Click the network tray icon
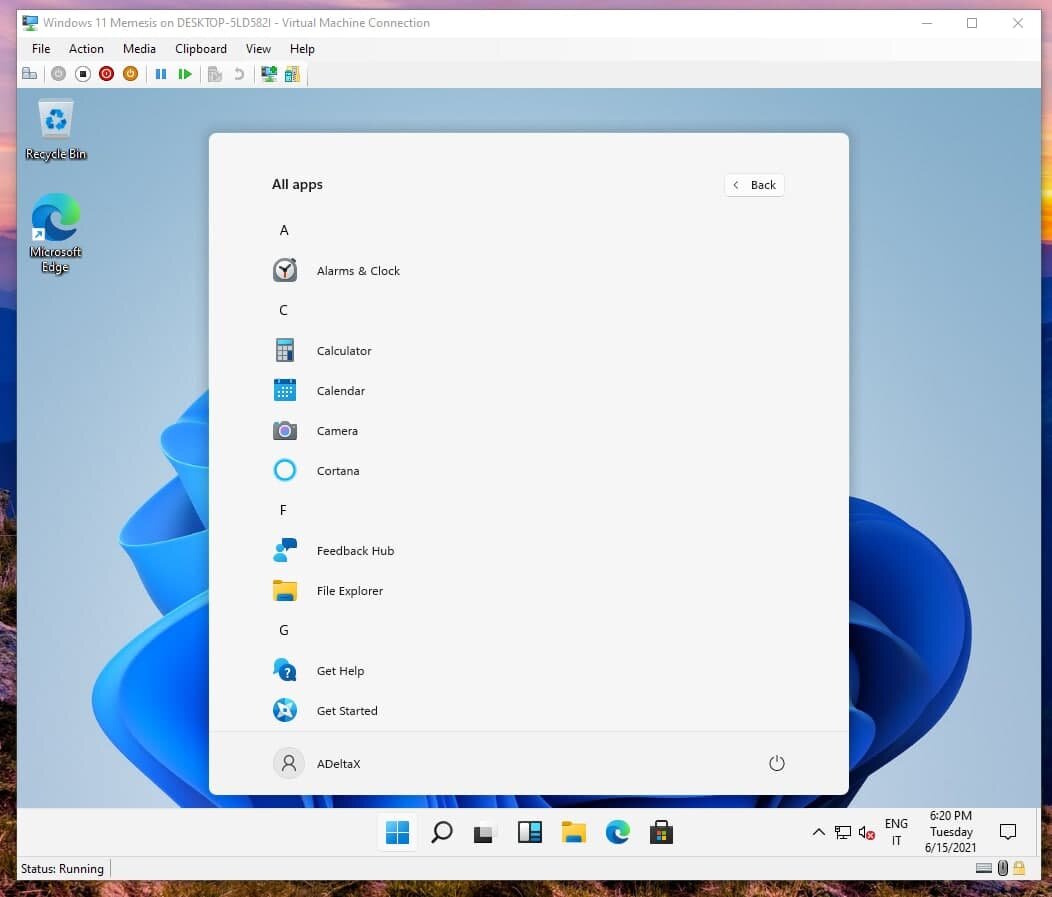Image resolution: width=1052 pixels, height=897 pixels. 843,833
